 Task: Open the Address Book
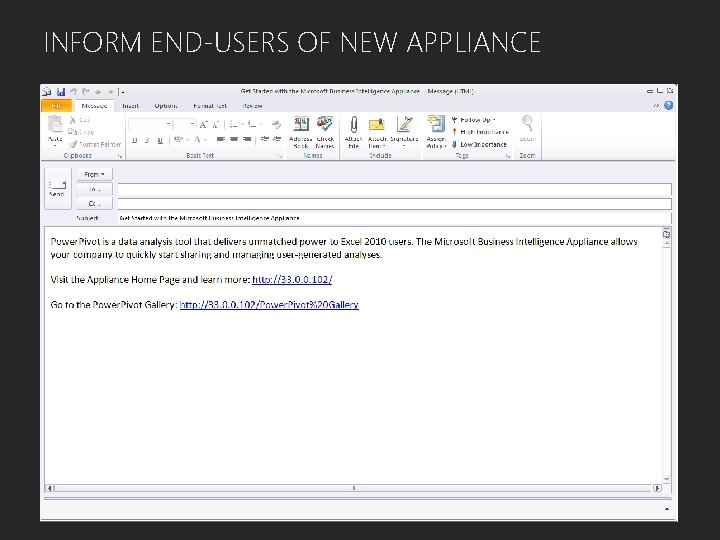[x=301, y=132]
